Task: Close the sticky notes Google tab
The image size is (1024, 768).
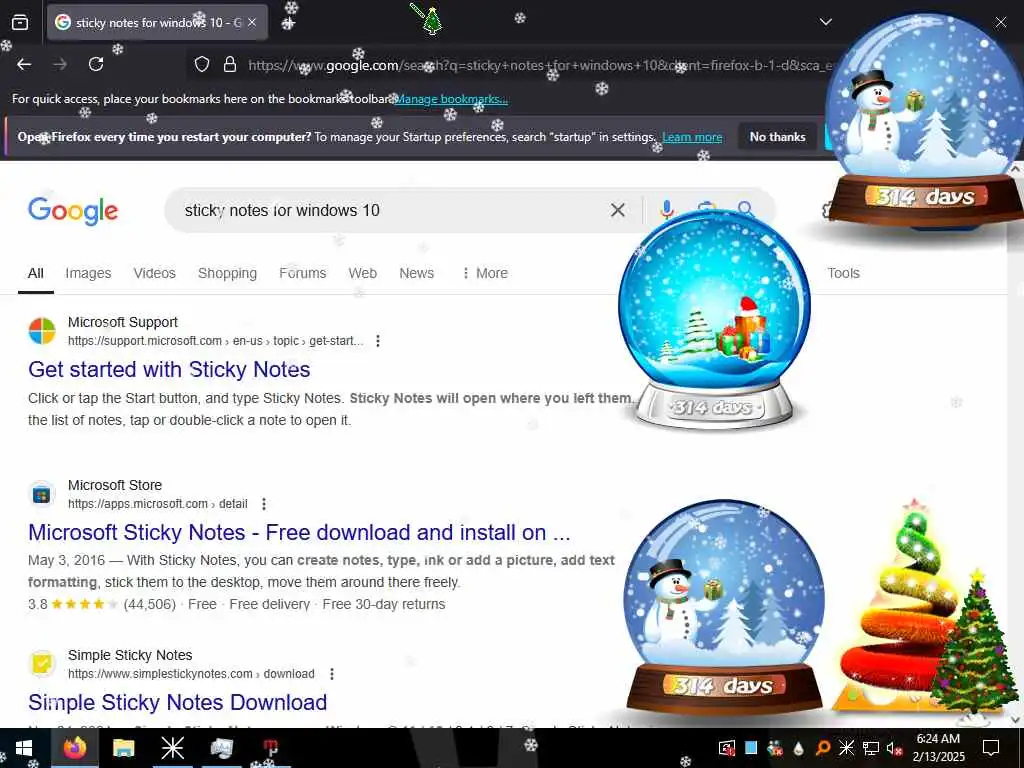Action: click(x=252, y=23)
